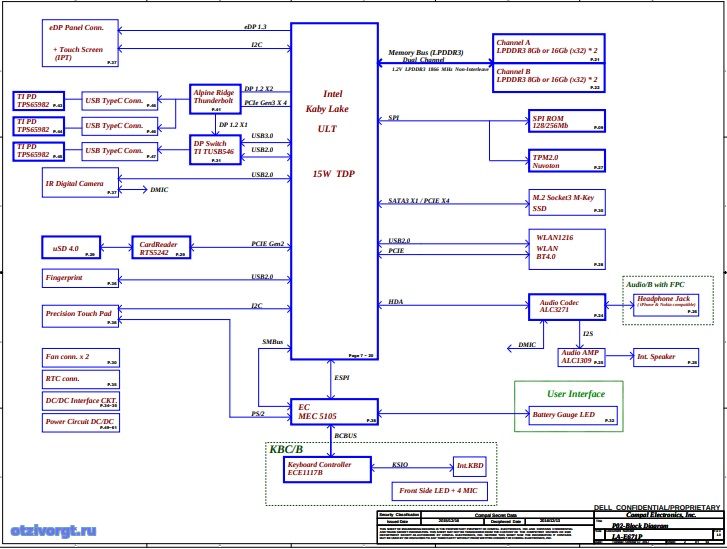Click the Memory Bus (LPDDR3) label
The image size is (727, 549).
tap(426, 53)
